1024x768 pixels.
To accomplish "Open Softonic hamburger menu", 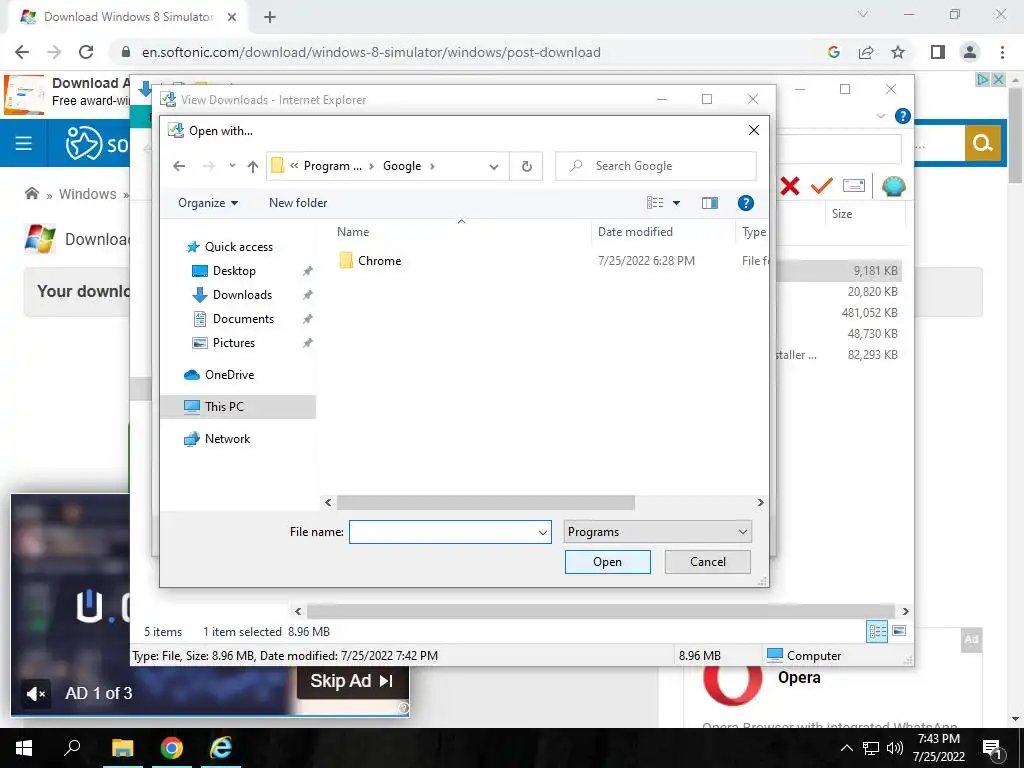I will [24, 143].
